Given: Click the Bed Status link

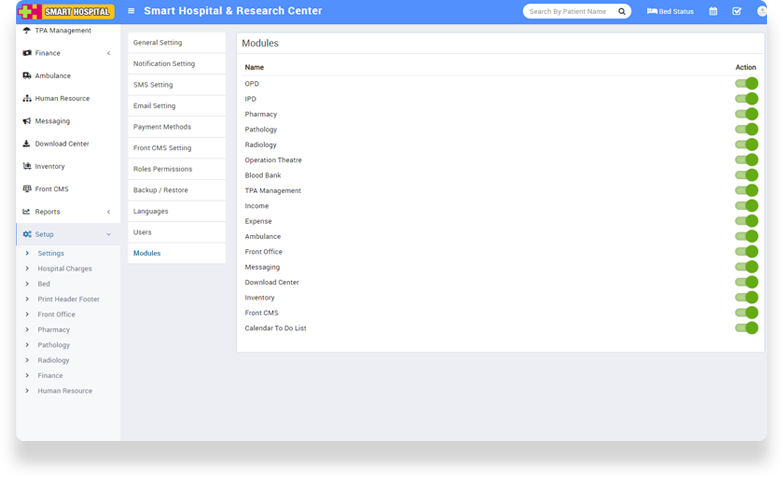Looking at the screenshot, I should (670, 11).
